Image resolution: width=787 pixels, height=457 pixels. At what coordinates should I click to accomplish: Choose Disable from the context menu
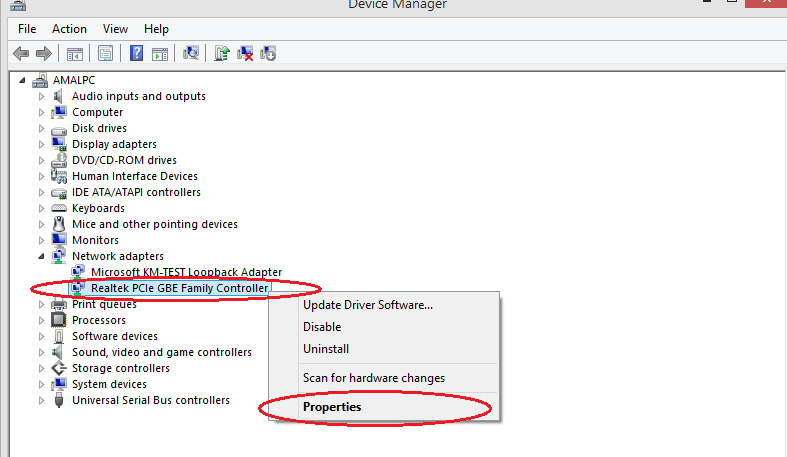383,327
